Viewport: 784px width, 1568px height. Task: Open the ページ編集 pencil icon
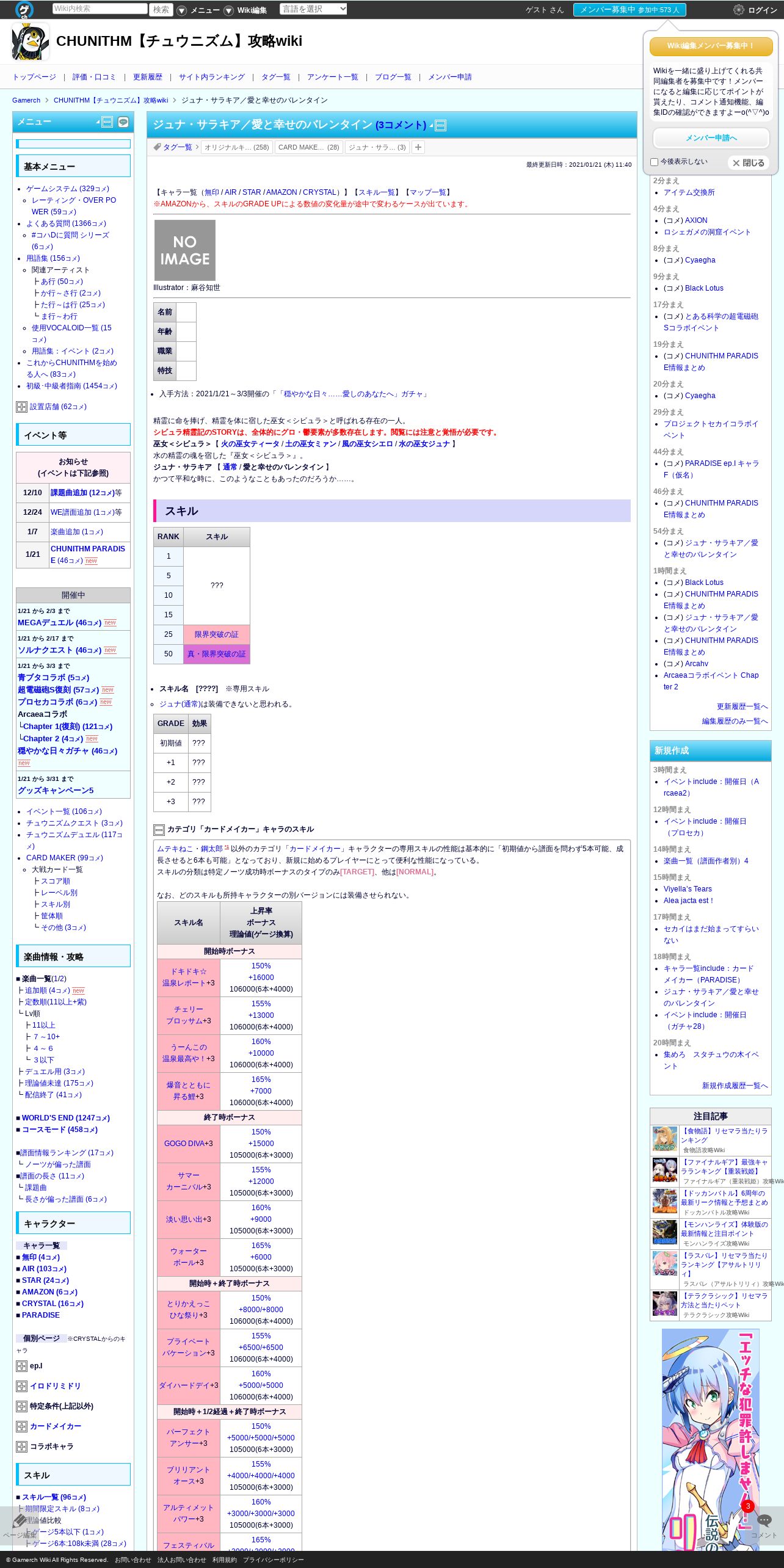click(20, 1520)
